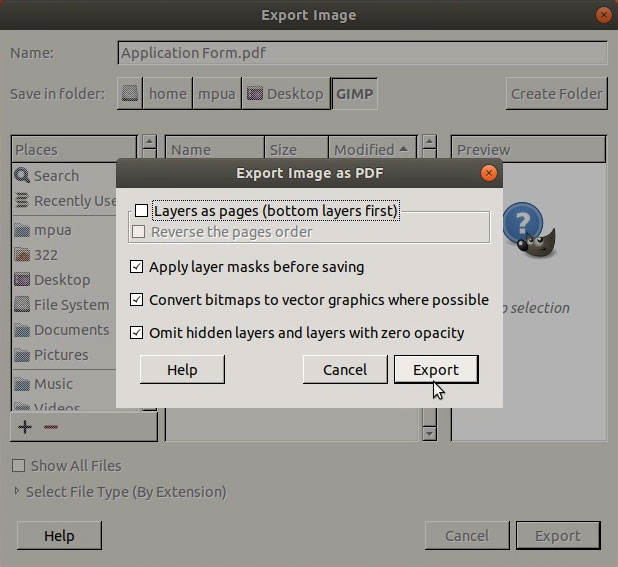Sort files by Size column

point(296,149)
